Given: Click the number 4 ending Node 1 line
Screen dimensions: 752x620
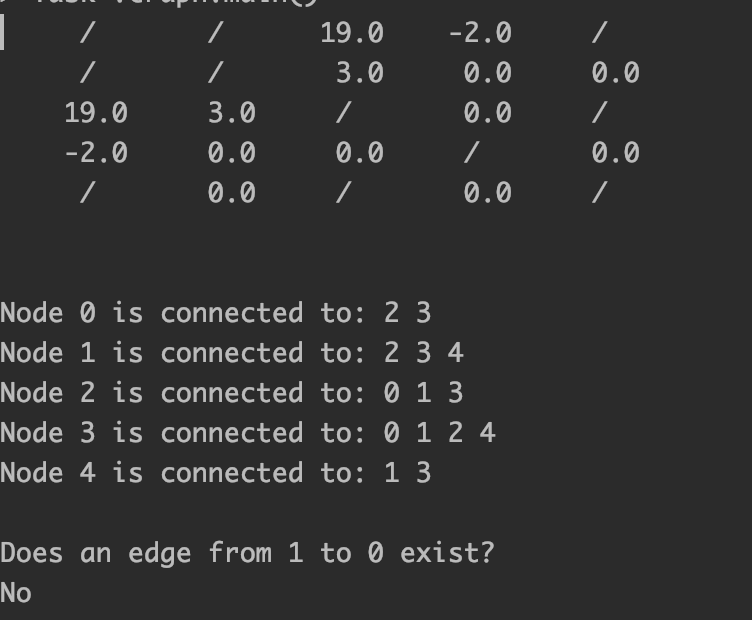Looking at the screenshot, I should [456, 353].
